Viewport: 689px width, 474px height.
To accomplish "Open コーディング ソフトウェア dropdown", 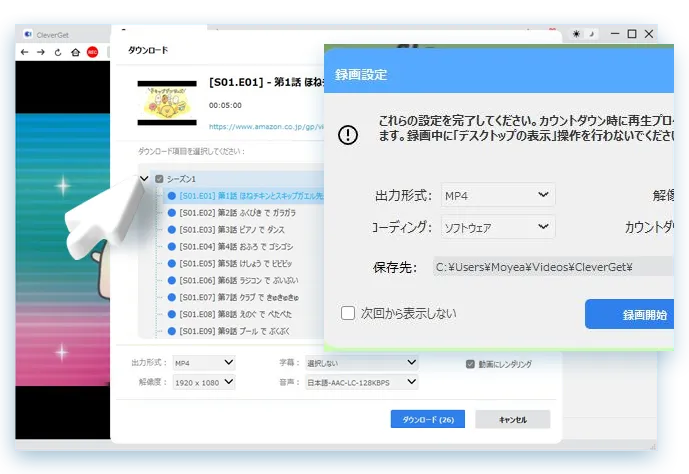I will pyautogui.click(x=498, y=227).
